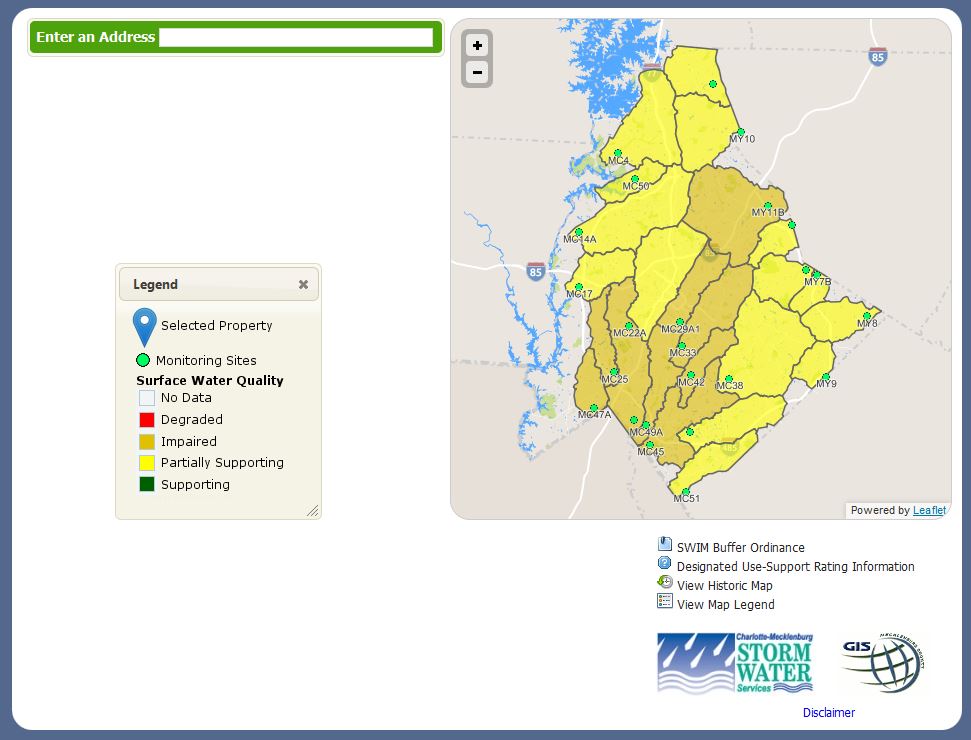Select monitoring site MC25 marker

tap(614, 372)
